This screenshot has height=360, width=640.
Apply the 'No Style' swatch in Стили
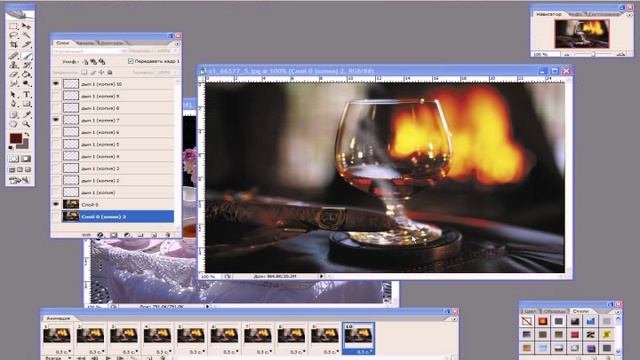(527, 321)
